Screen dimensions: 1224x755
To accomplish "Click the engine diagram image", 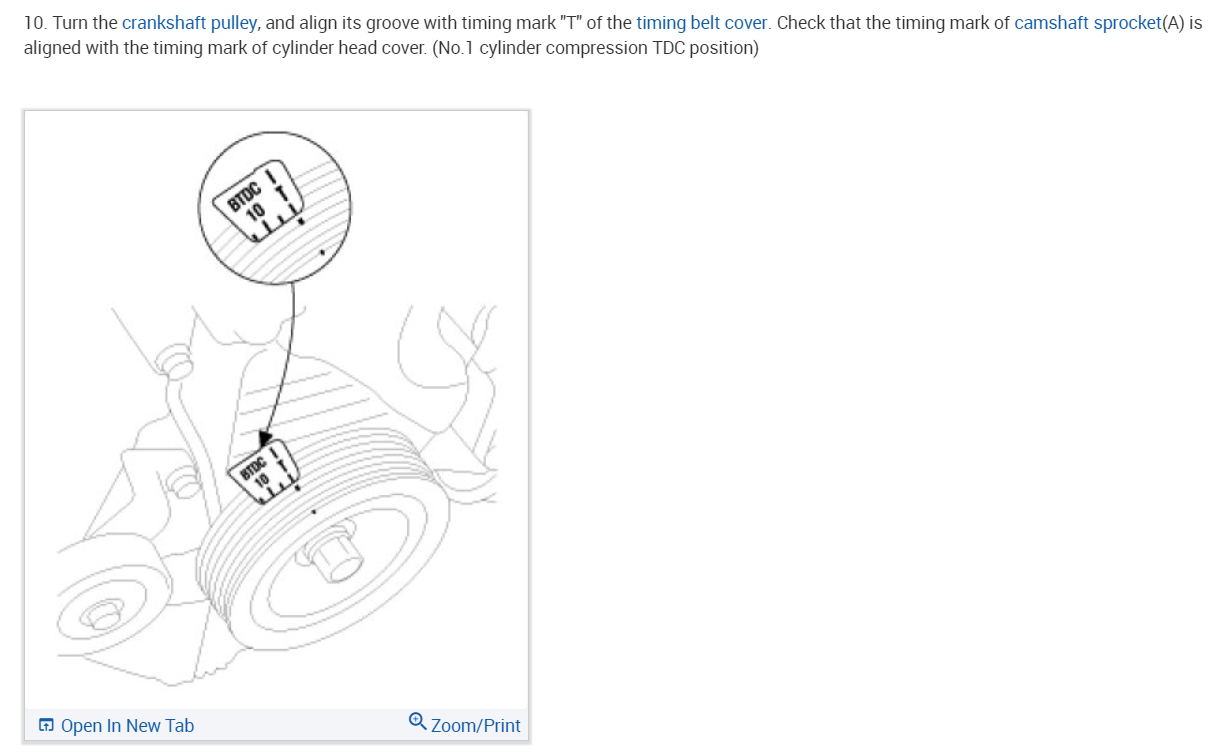I will 275,410.
